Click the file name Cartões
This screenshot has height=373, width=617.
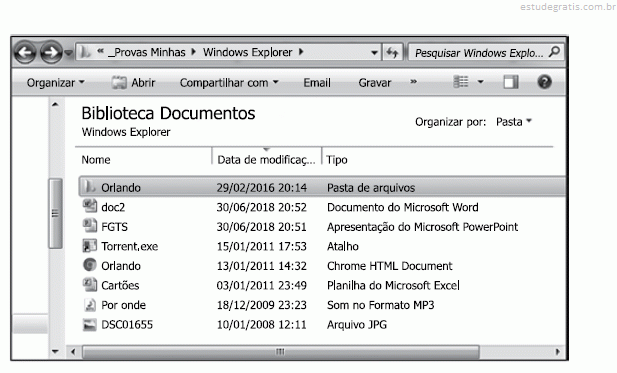click(120, 285)
